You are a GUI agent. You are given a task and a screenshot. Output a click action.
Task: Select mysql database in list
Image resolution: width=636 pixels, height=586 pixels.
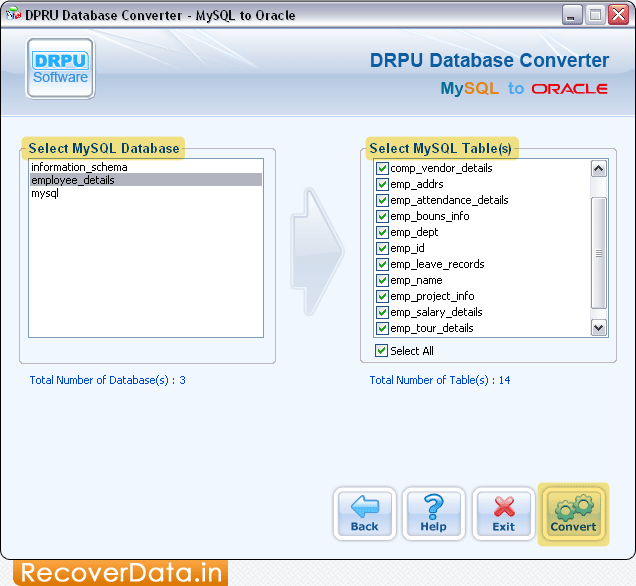(146, 193)
